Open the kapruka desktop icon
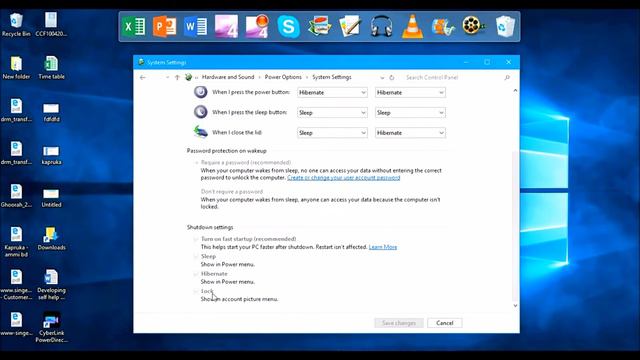640x360 pixels. pos(51,155)
